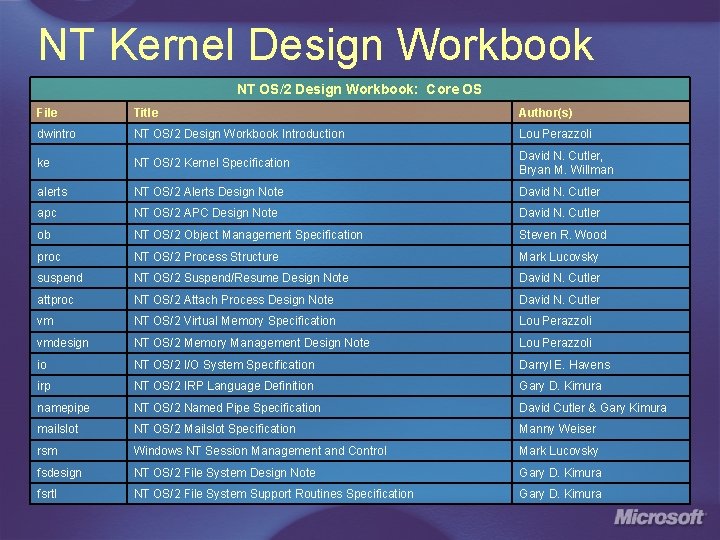The height and width of the screenshot is (540, 720).
Task: Click the 'File' column header
Action: coord(79,112)
